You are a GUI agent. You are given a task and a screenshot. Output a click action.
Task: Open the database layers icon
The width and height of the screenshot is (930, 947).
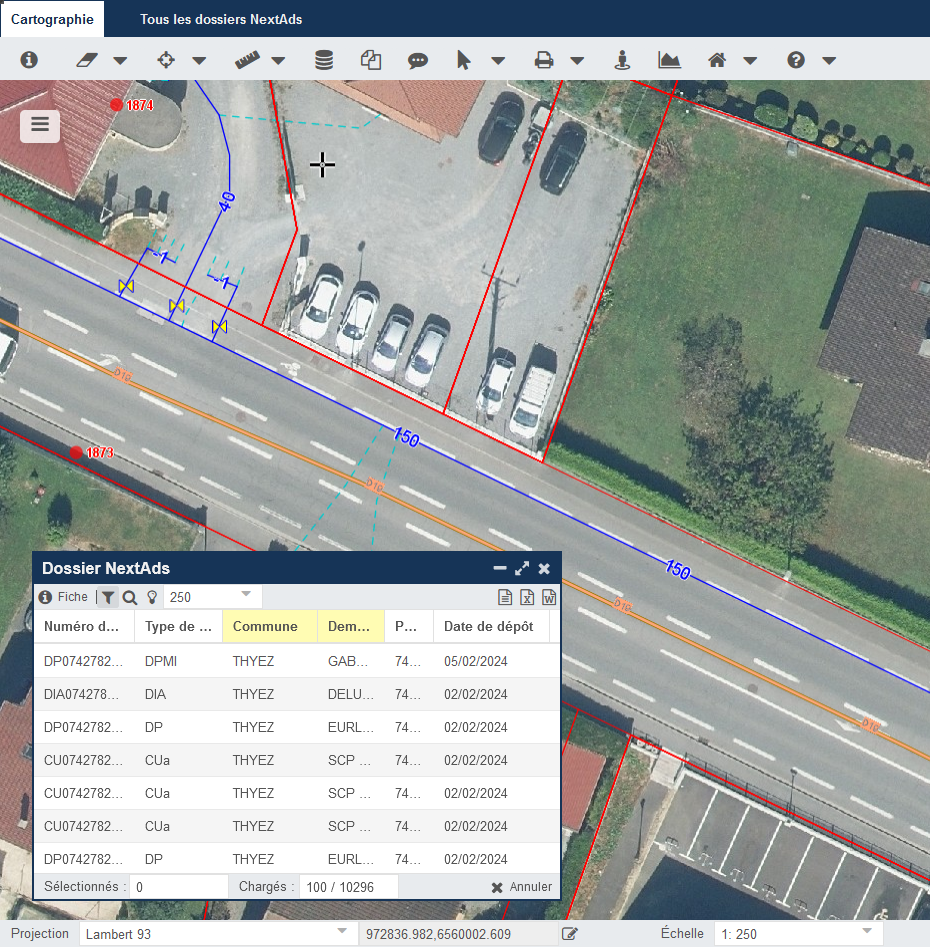tap(324, 60)
